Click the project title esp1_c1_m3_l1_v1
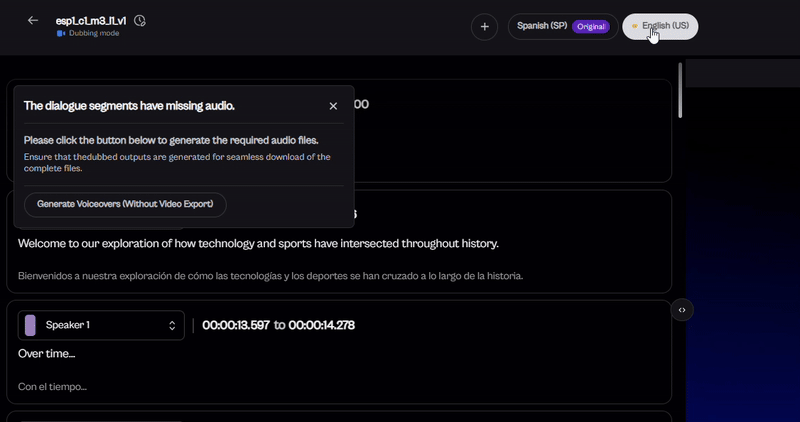 coord(91,21)
